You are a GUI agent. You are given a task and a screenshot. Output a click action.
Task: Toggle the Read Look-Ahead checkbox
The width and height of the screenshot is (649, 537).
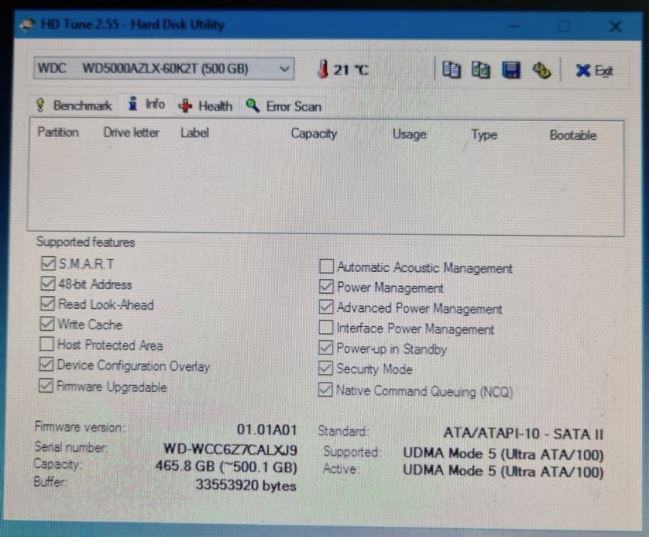(47, 303)
